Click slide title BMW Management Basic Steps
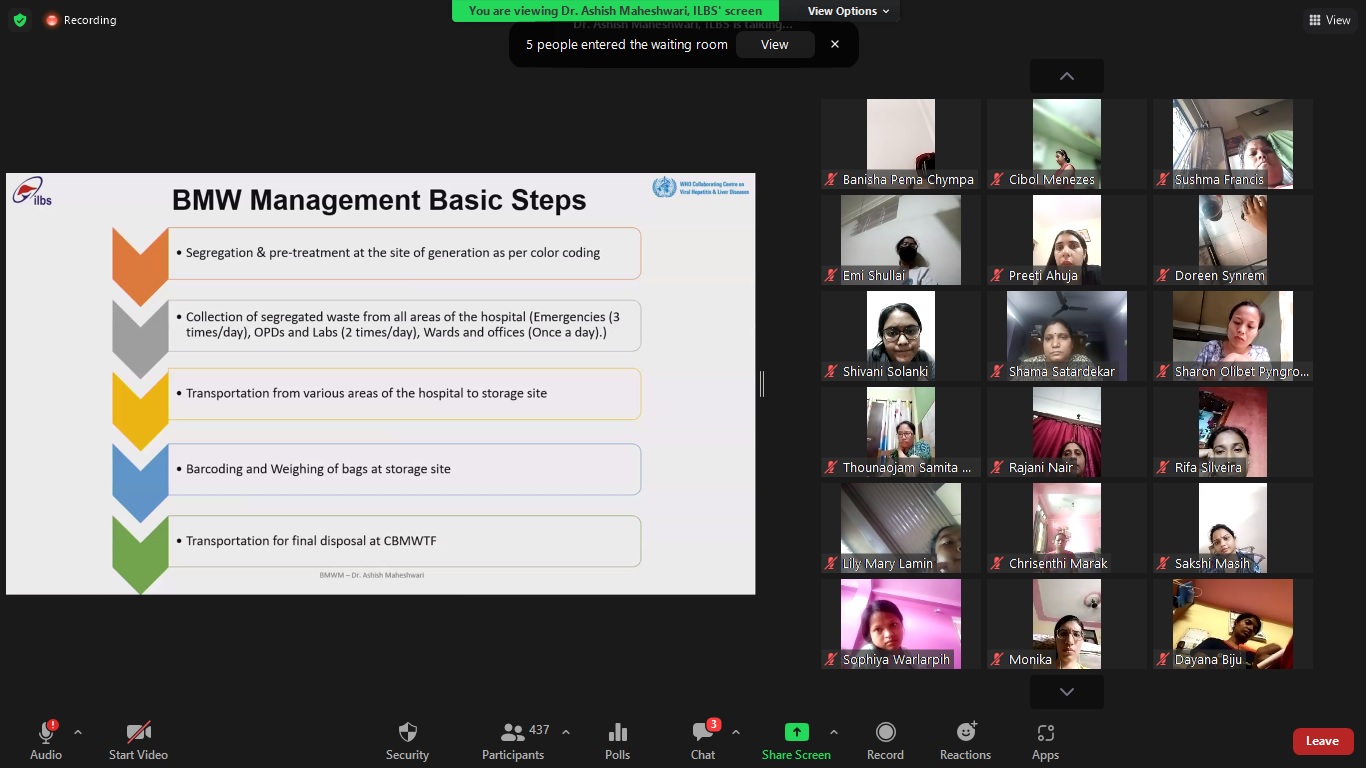The image size is (1368, 768). (379, 200)
